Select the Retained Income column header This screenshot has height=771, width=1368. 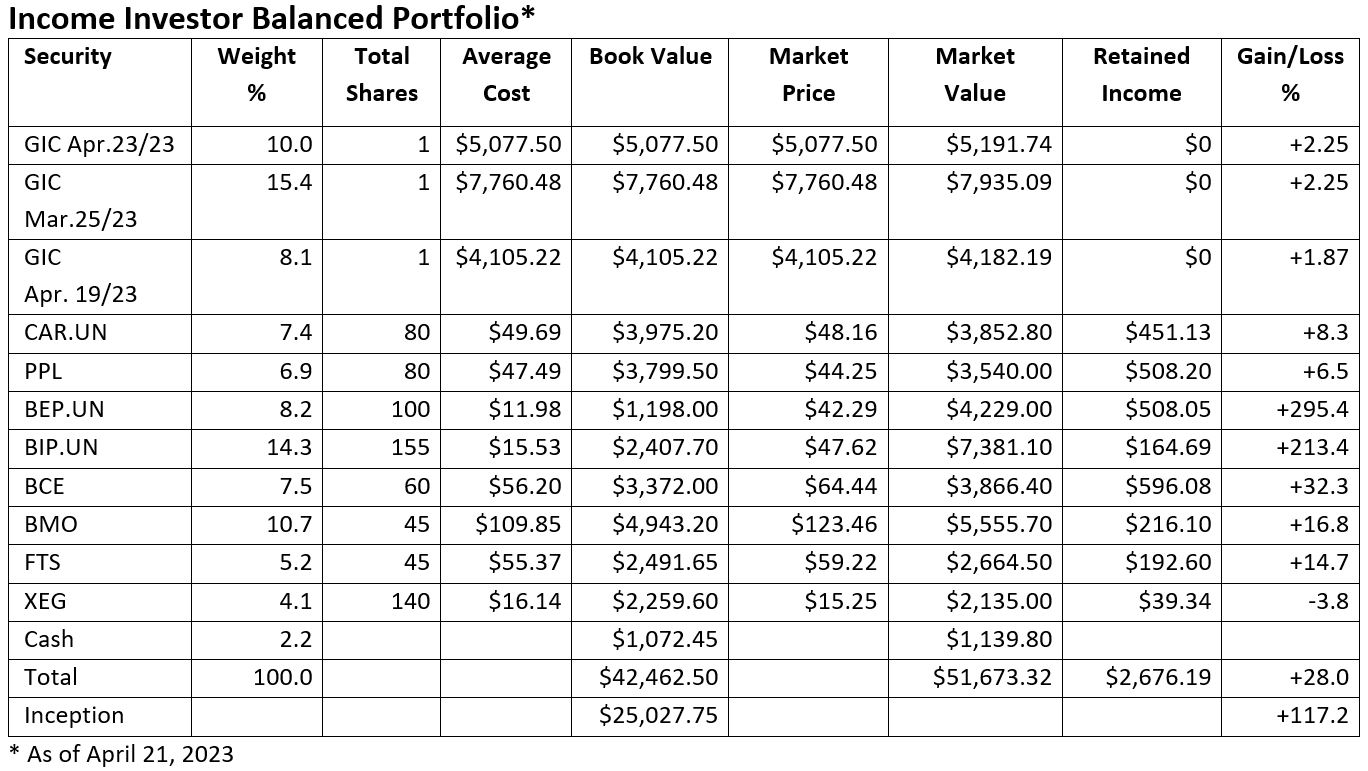[1141, 75]
